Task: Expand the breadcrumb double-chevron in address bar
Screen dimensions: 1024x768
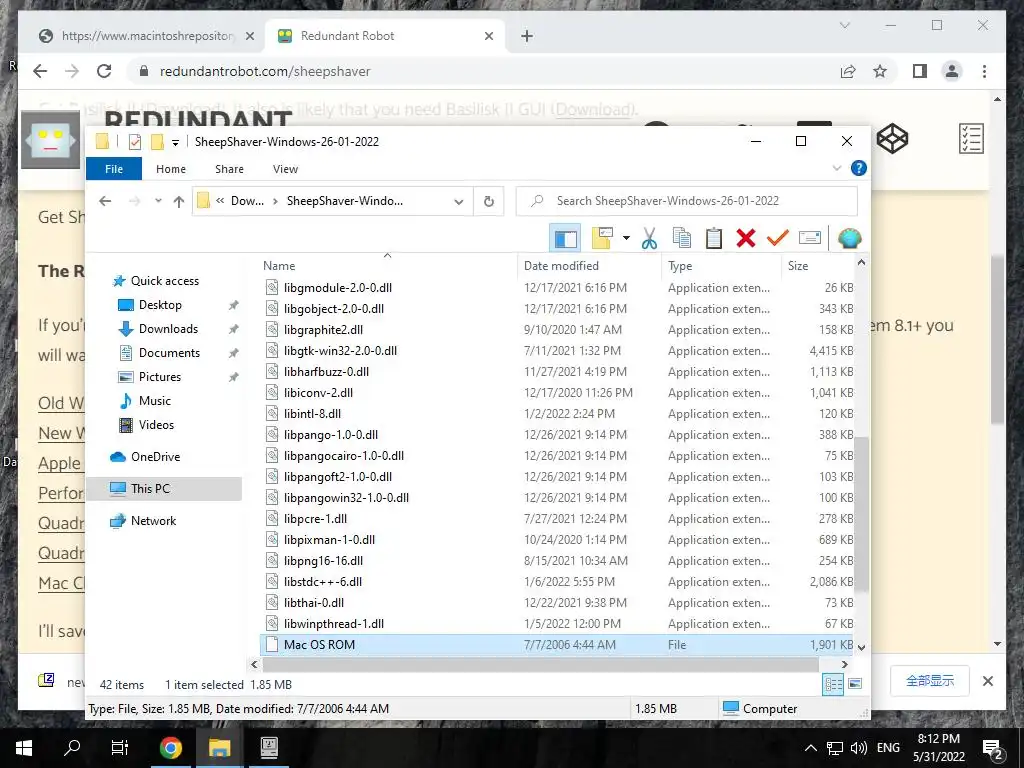Action: click(x=220, y=201)
